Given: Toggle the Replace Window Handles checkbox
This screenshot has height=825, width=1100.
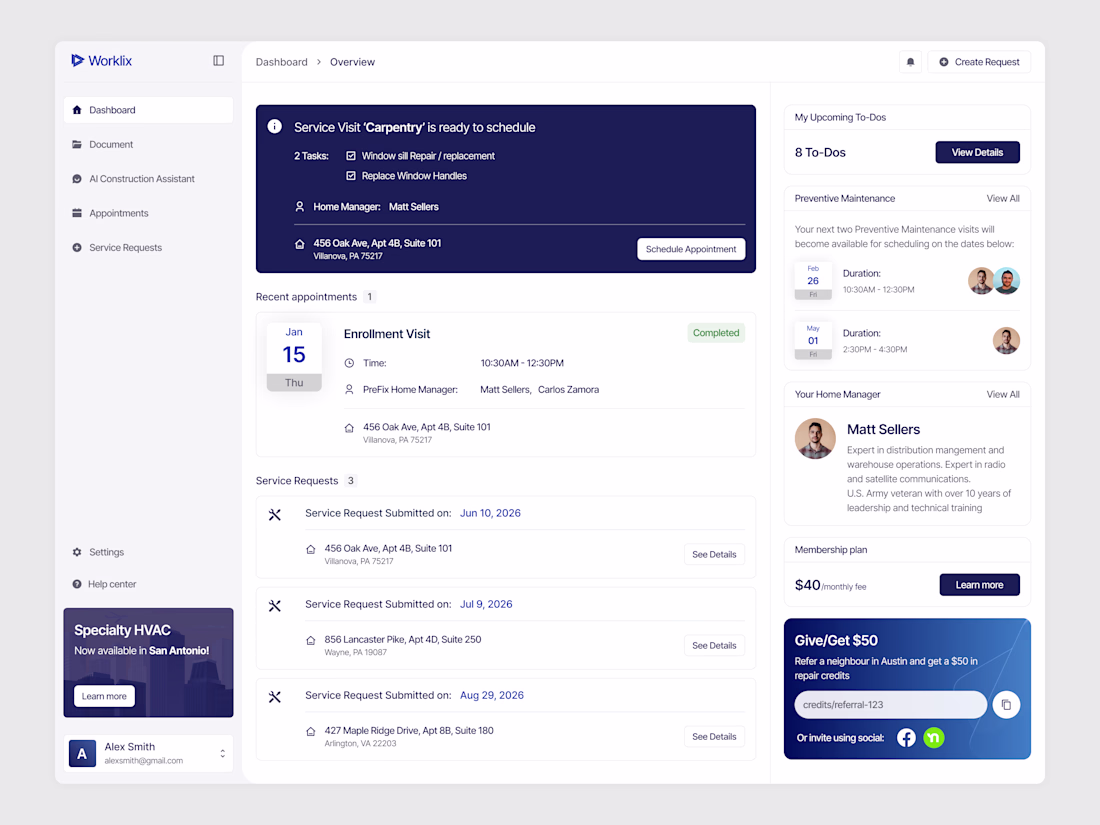Looking at the screenshot, I should point(351,175).
